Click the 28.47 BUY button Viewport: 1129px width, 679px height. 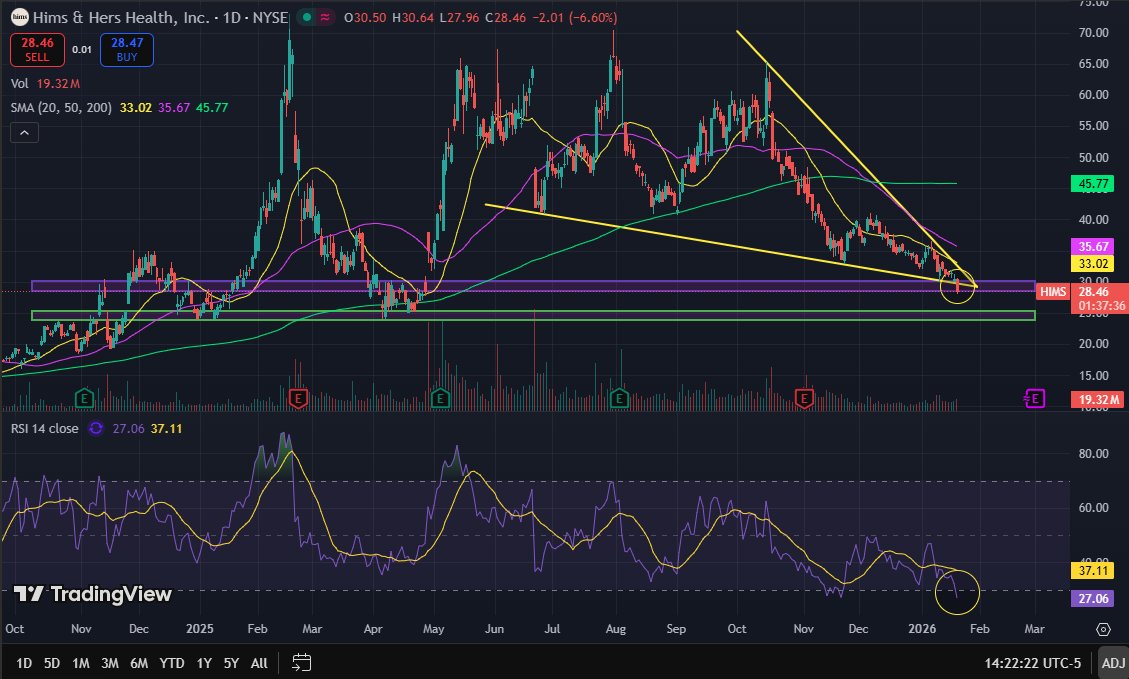click(127, 50)
